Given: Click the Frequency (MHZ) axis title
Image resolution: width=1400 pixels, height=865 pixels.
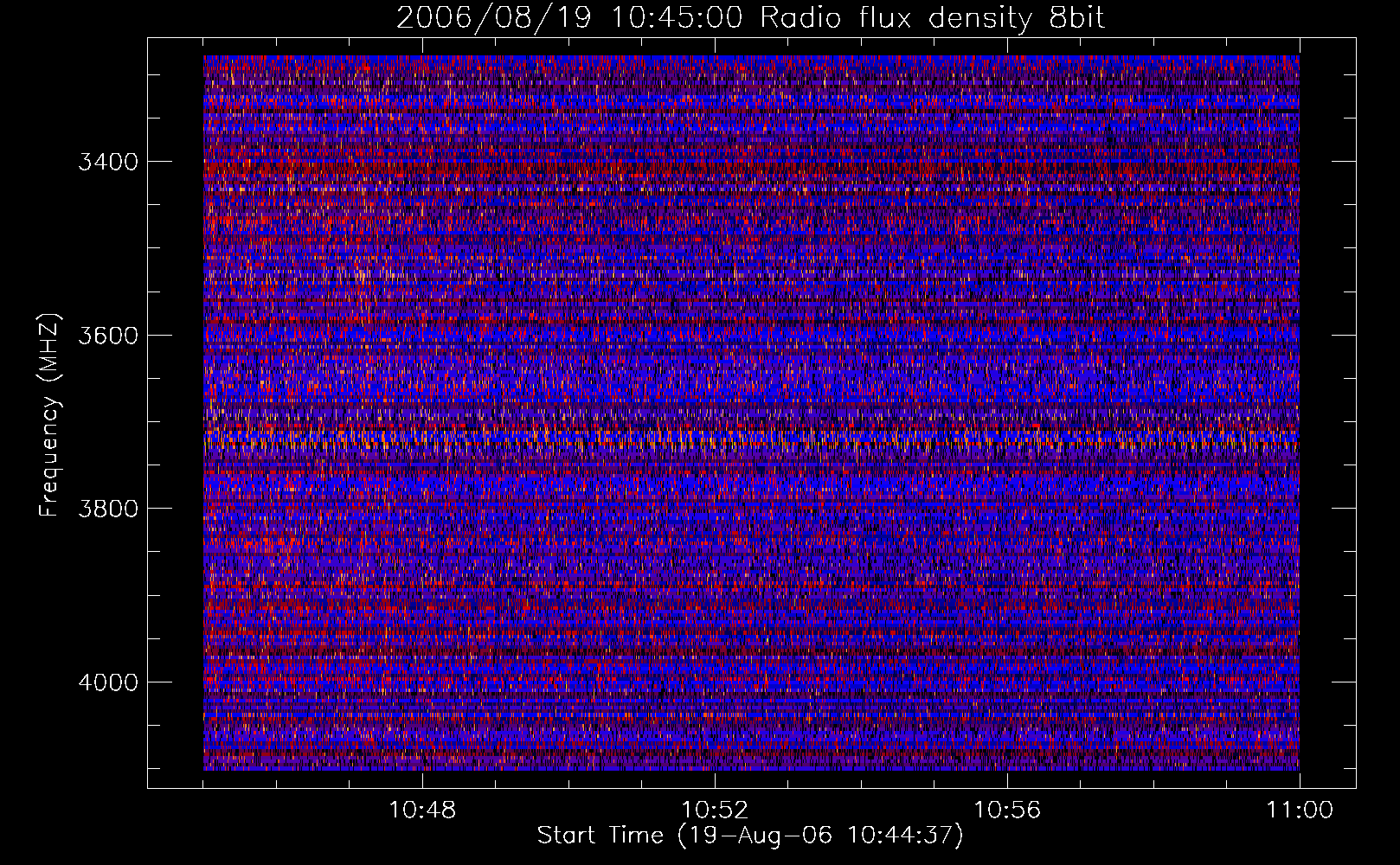Looking at the screenshot, I should 50,415.
